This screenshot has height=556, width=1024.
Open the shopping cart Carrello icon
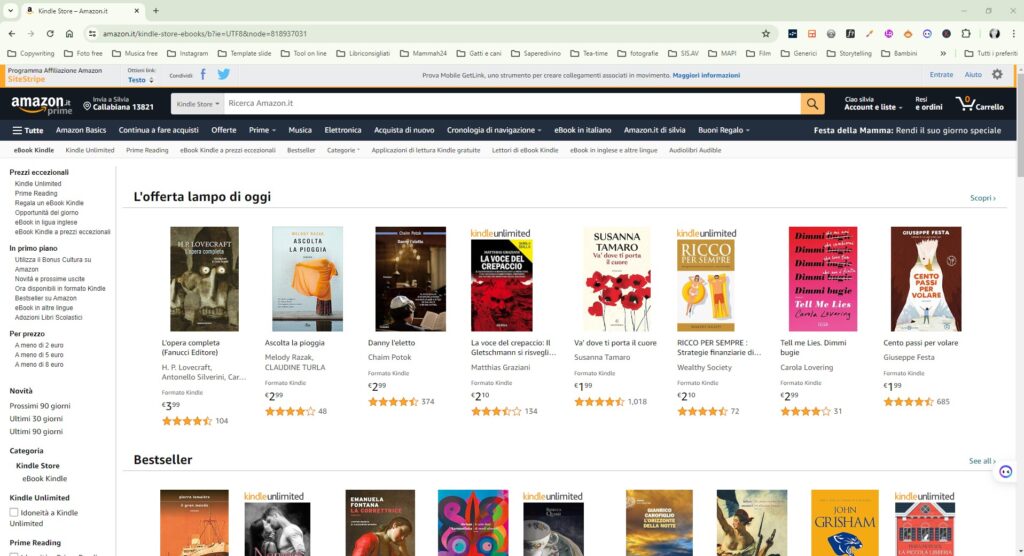(980, 103)
